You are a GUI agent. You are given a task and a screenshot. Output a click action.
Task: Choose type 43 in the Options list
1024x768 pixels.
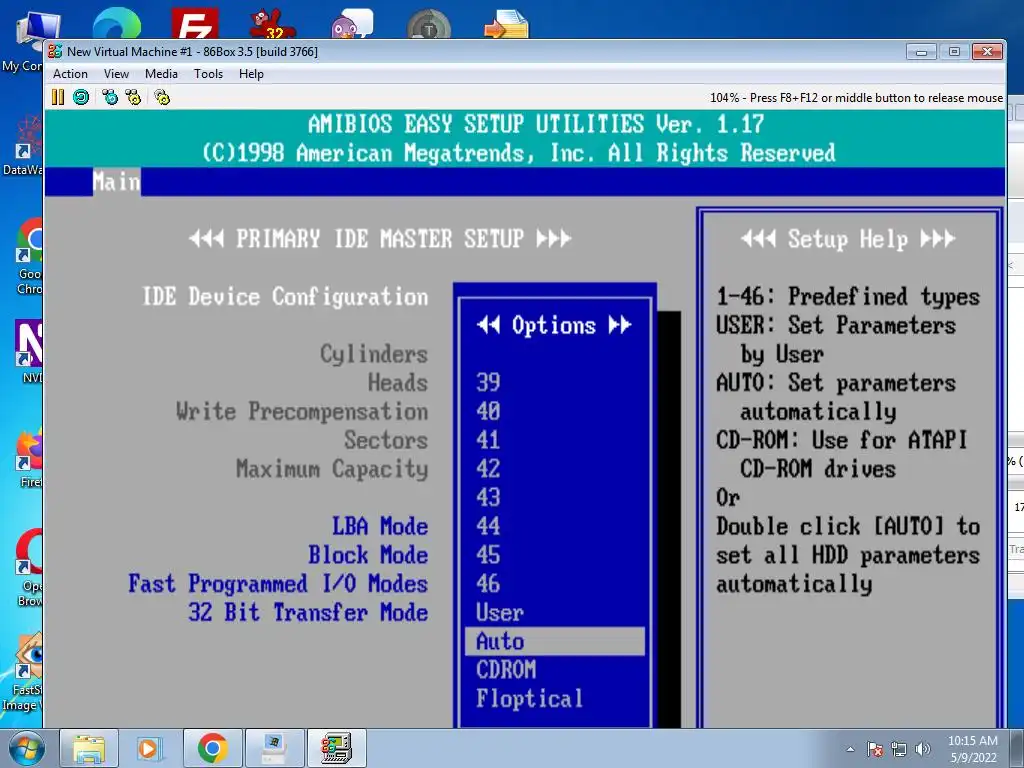[x=488, y=497]
